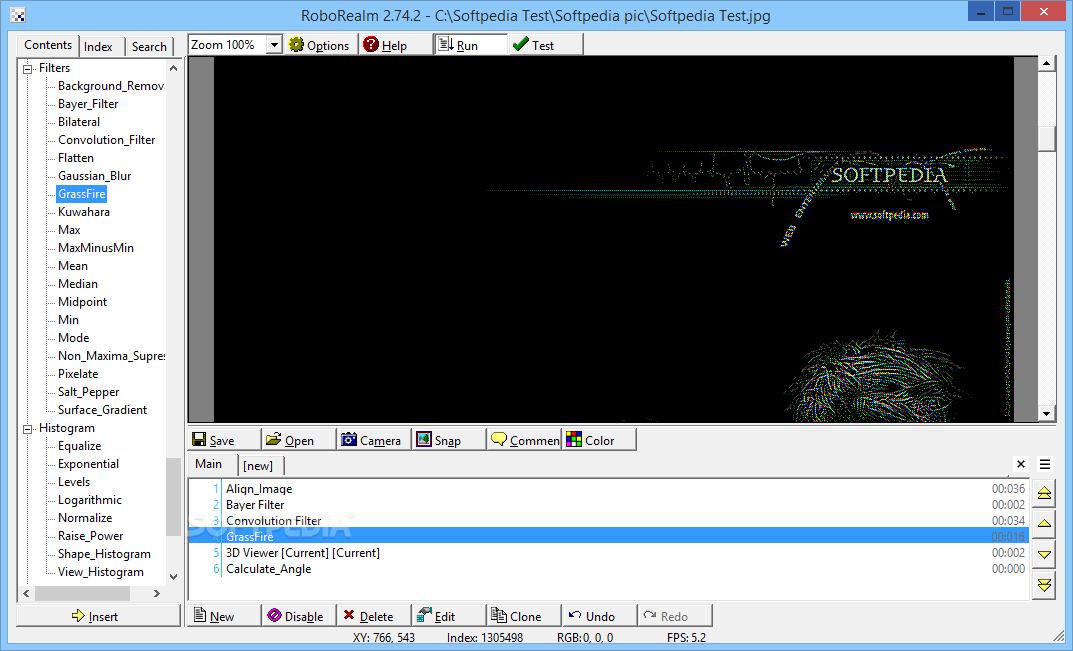Select Align_Image pipeline row
This screenshot has width=1073, height=651.
click(608, 489)
